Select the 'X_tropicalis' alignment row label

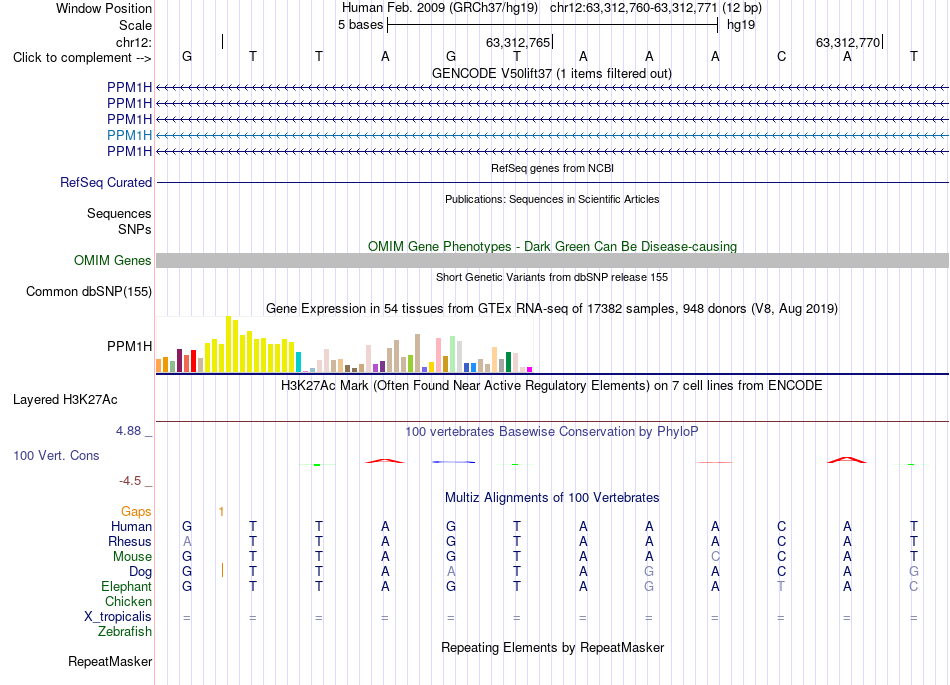[x=117, y=617]
